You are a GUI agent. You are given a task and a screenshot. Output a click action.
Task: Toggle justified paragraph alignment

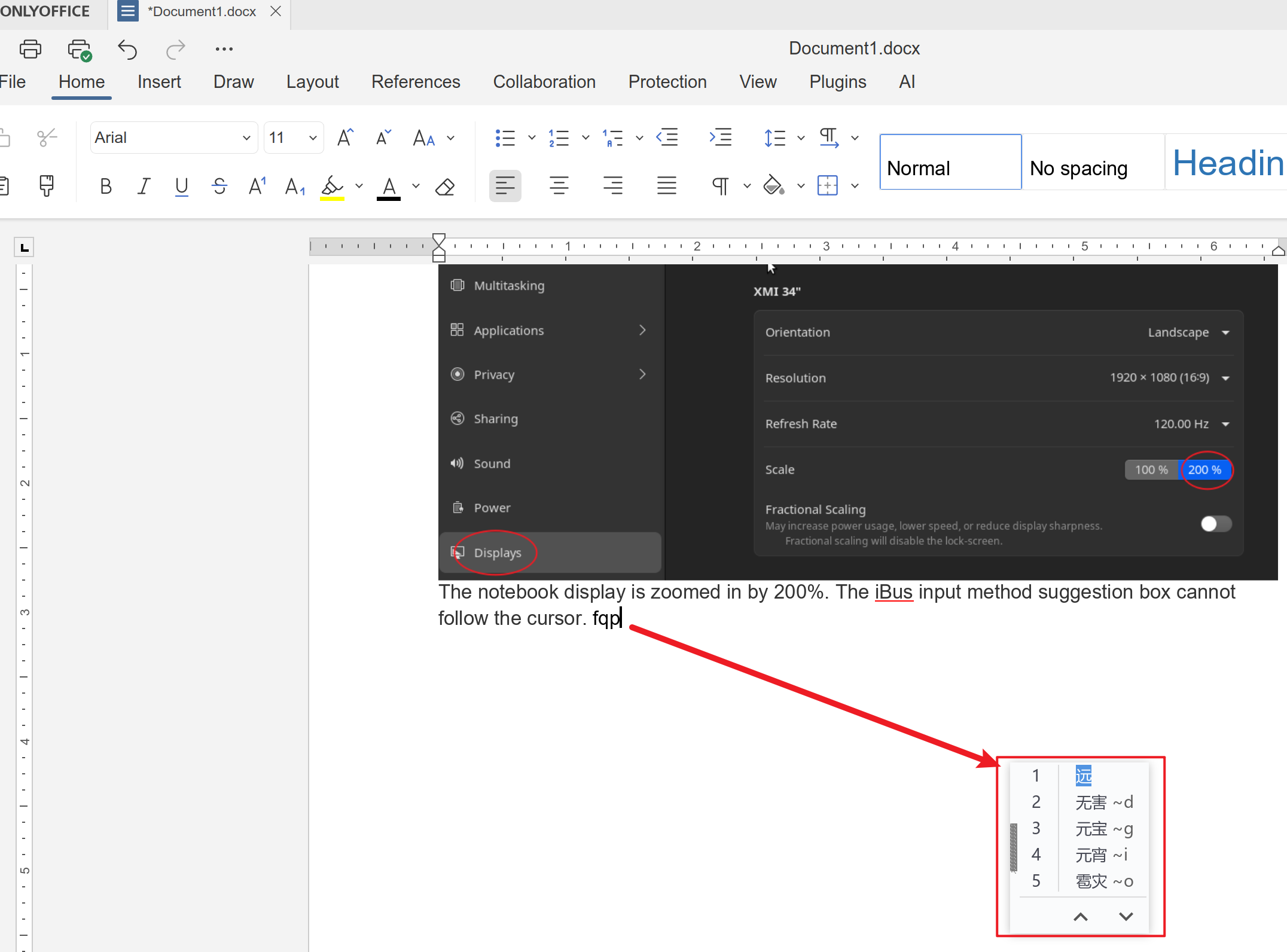pyautogui.click(x=666, y=186)
